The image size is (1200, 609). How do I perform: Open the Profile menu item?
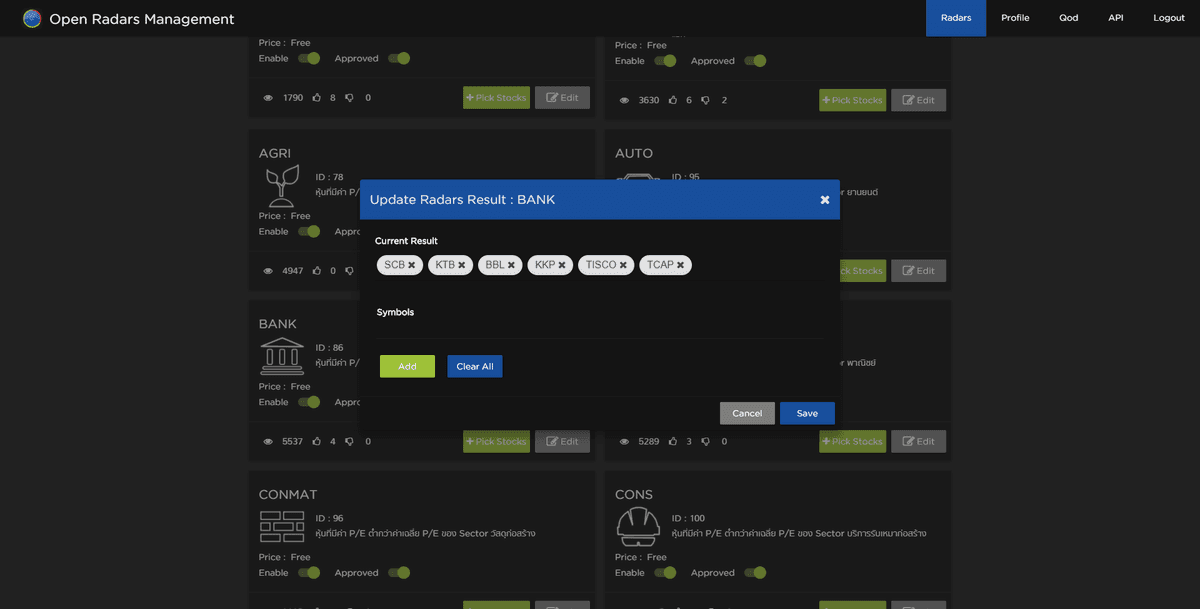pyautogui.click(x=1015, y=18)
